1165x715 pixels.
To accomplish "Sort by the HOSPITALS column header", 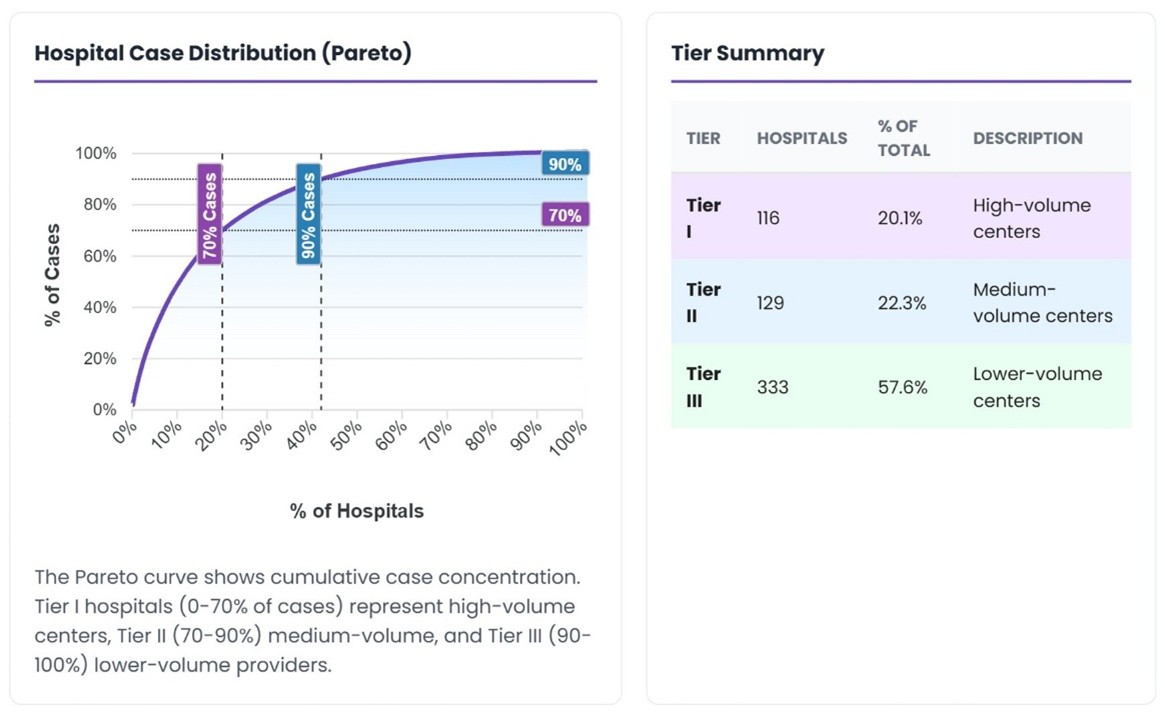I will (802, 138).
